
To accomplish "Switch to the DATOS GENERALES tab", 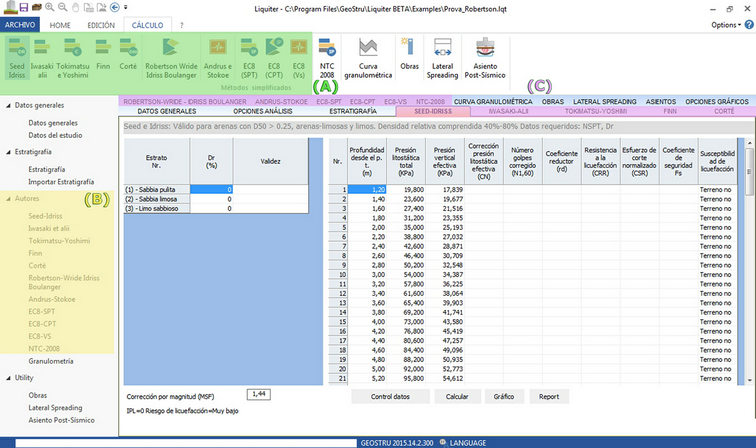I will coord(167,111).
